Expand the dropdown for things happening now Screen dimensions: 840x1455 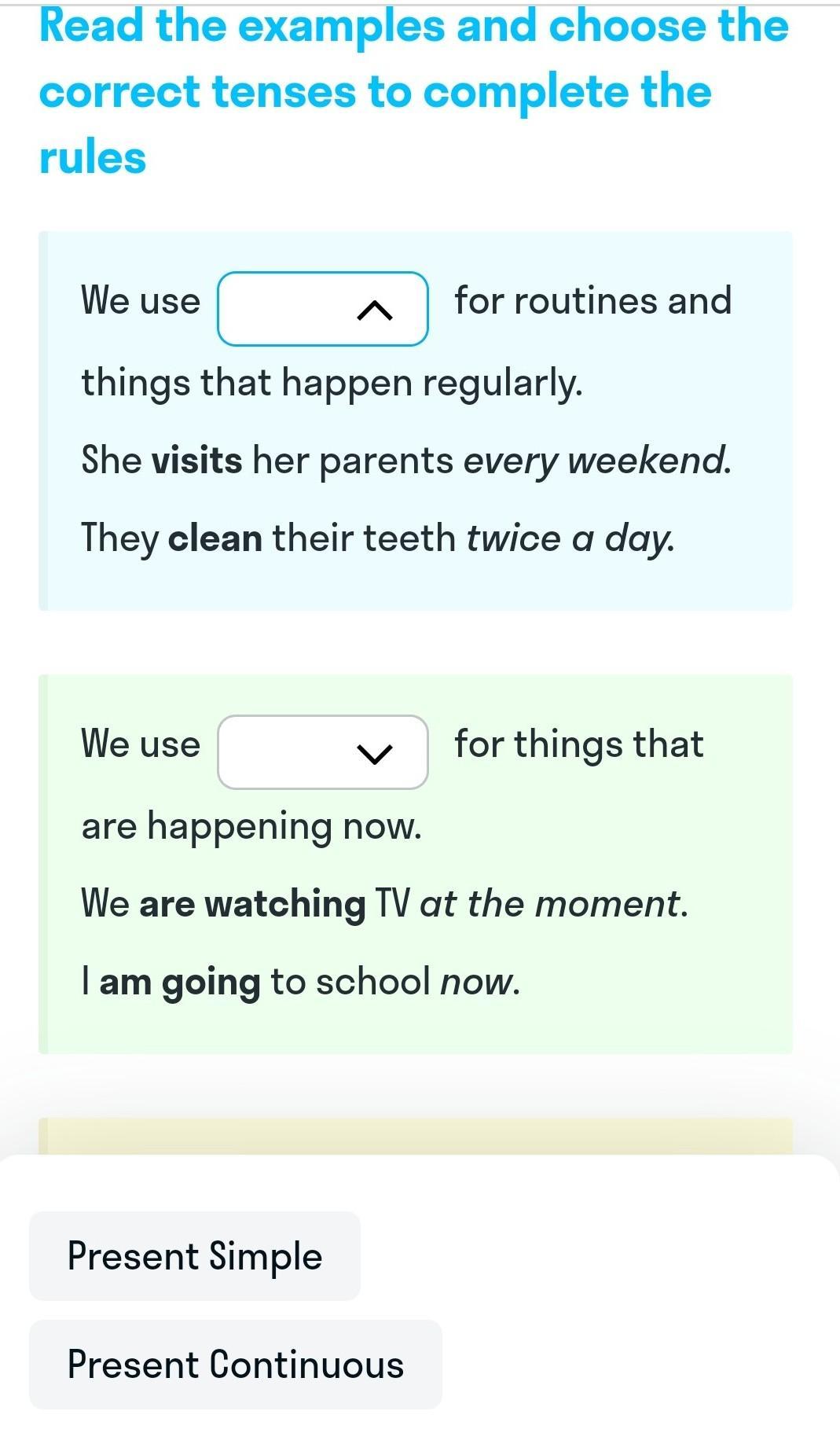point(322,752)
